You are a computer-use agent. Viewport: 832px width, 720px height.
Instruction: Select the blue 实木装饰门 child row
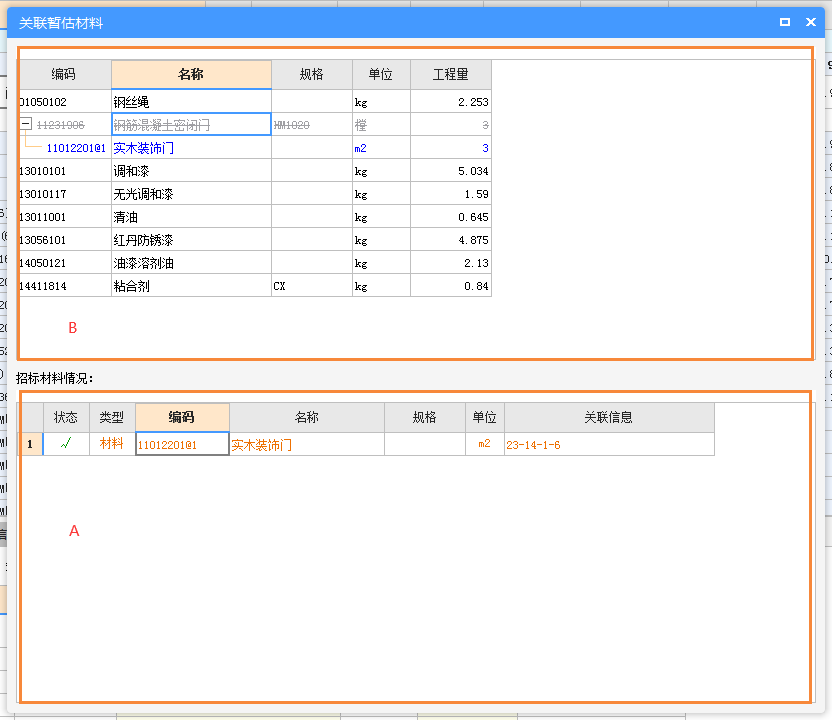143,148
